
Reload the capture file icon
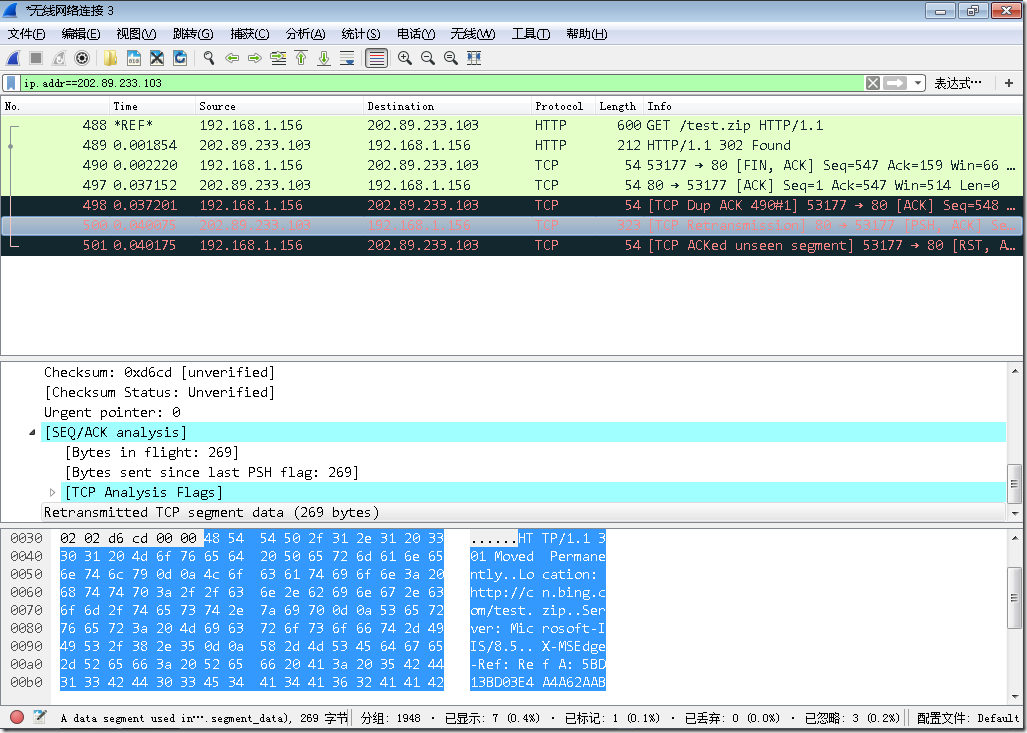coord(179,58)
